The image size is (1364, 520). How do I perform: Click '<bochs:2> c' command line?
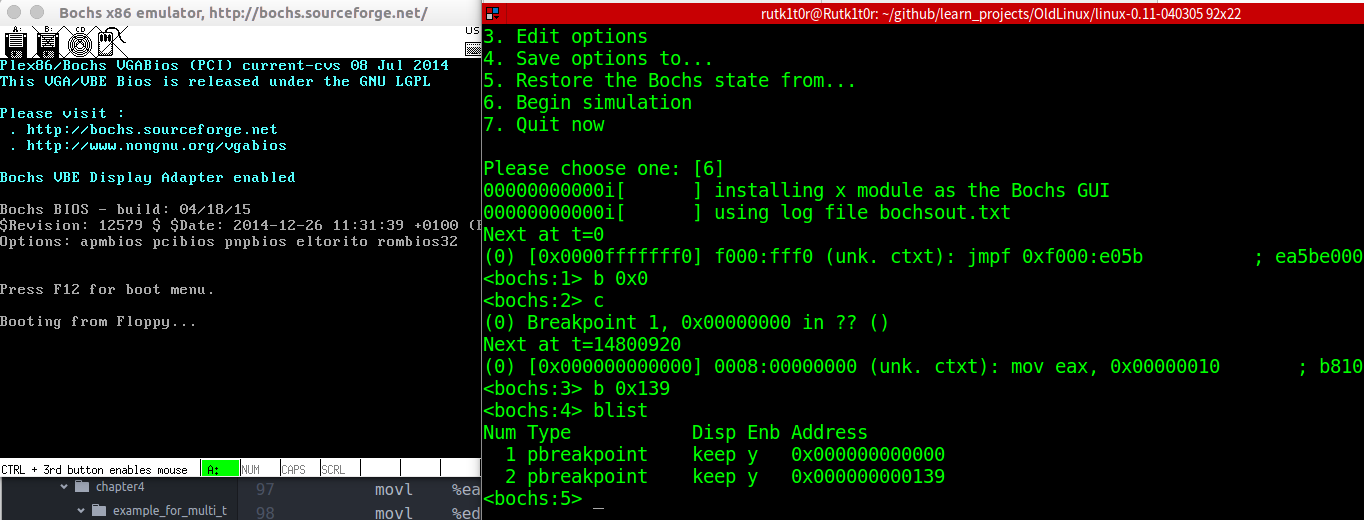coord(543,300)
